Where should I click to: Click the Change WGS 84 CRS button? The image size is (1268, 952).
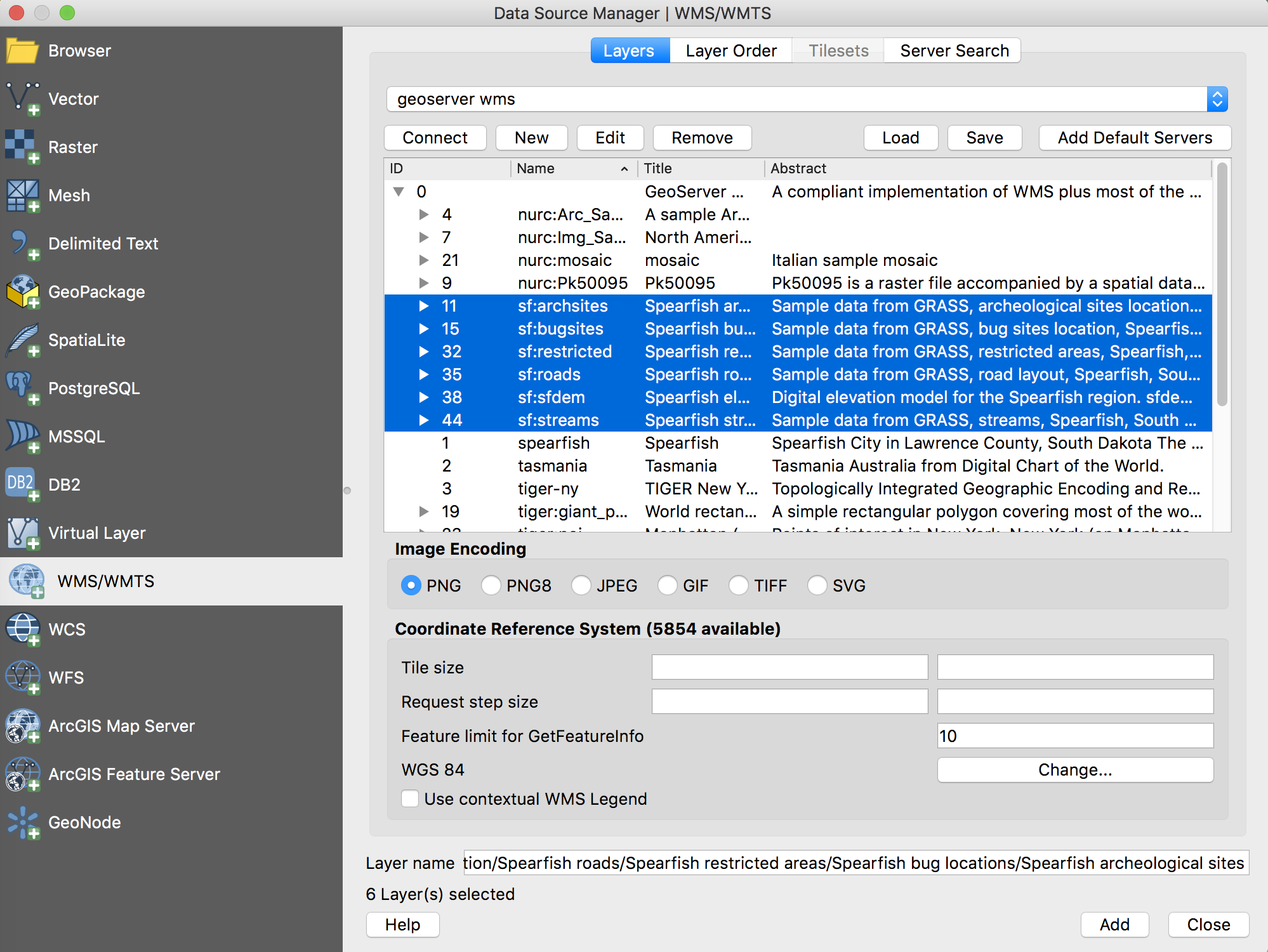pos(1076,769)
